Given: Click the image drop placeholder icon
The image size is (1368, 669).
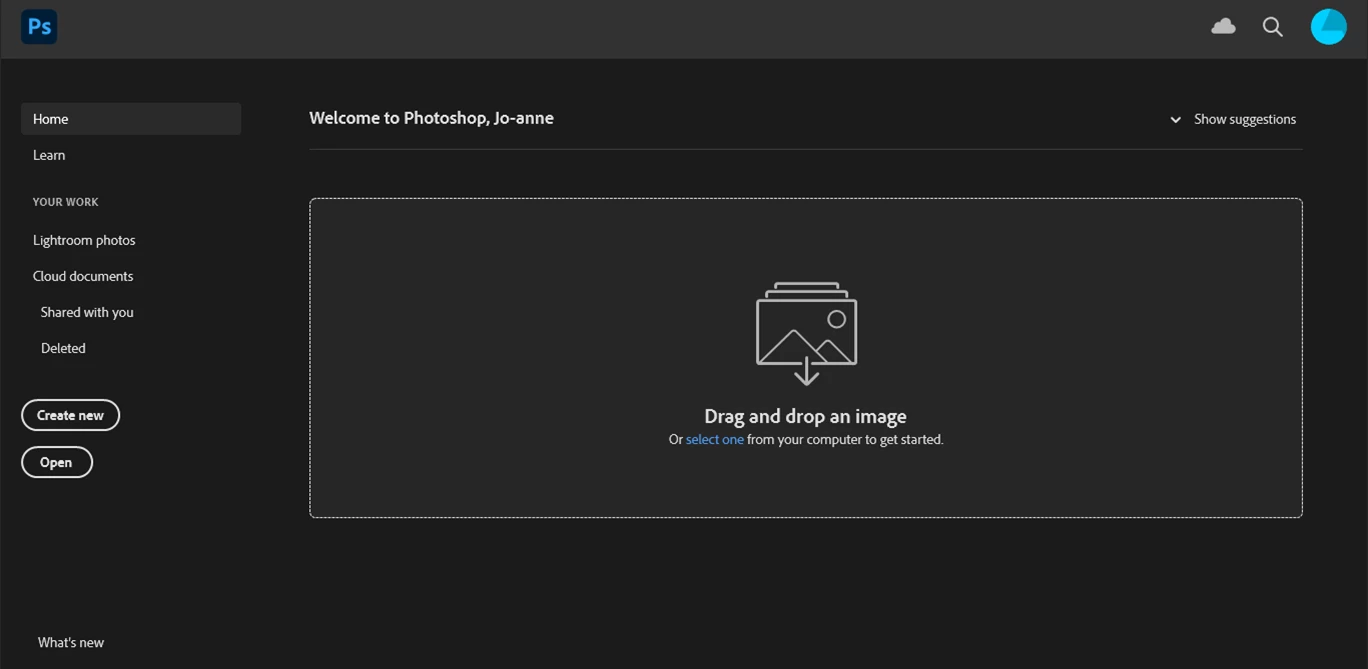Looking at the screenshot, I should pyautogui.click(x=806, y=333).
